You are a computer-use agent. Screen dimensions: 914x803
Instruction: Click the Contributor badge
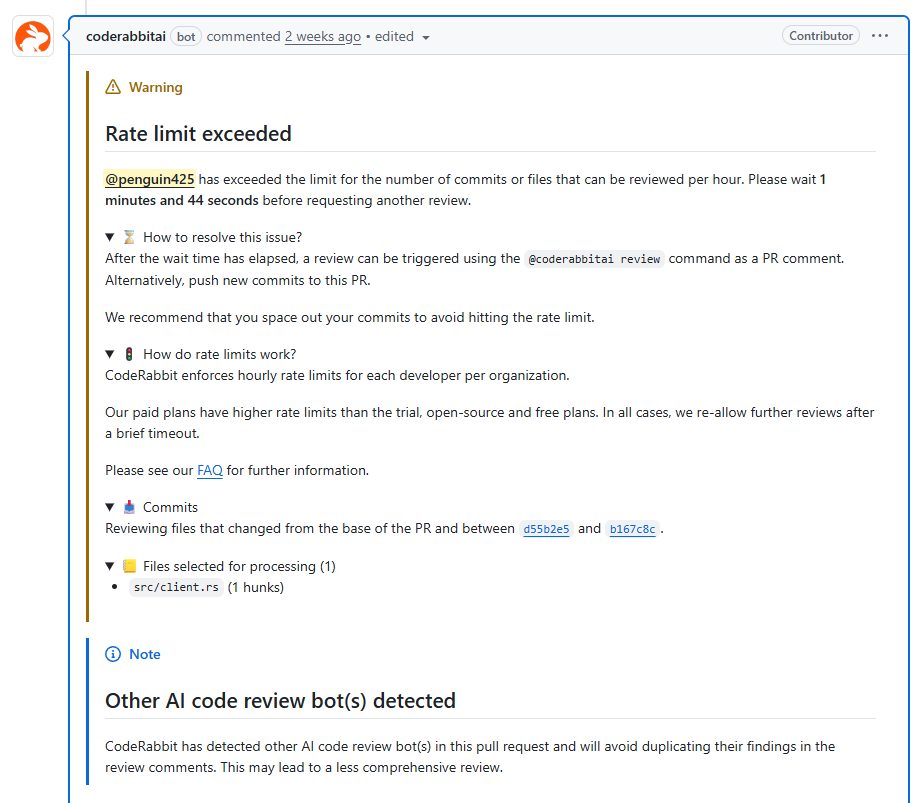(821, 36)
